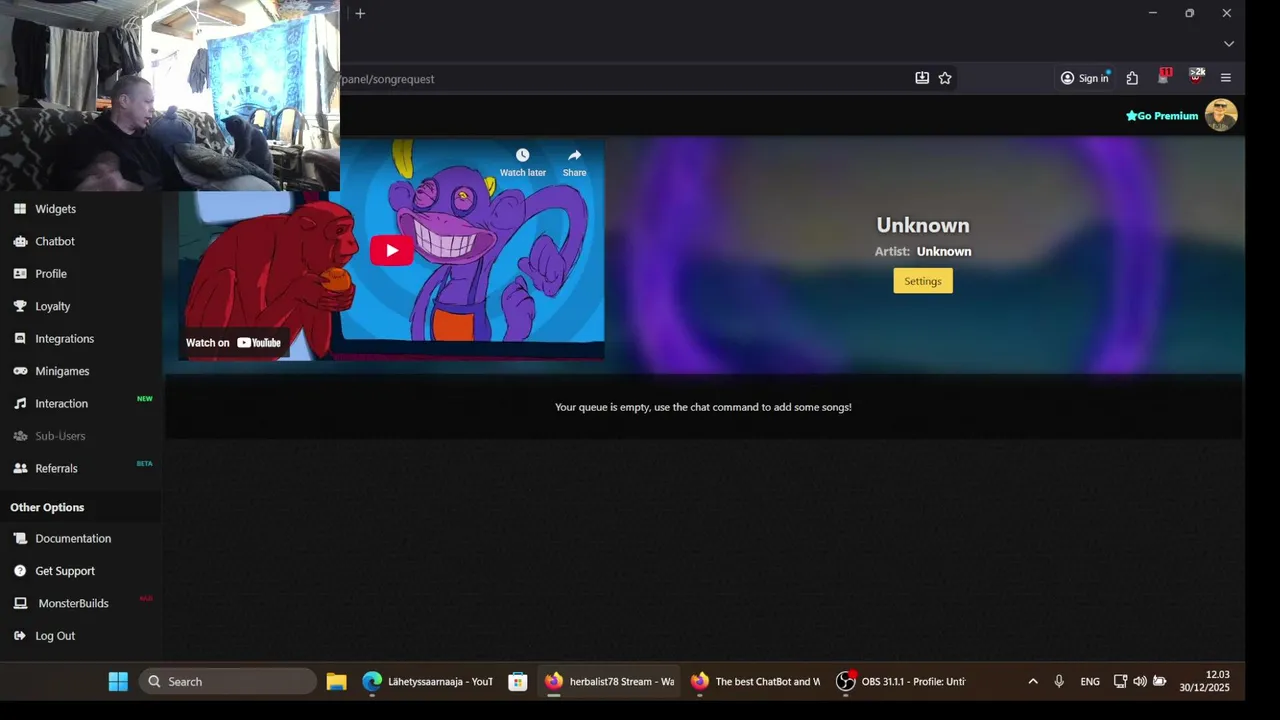Share the YouTube video

pos(574,162)
